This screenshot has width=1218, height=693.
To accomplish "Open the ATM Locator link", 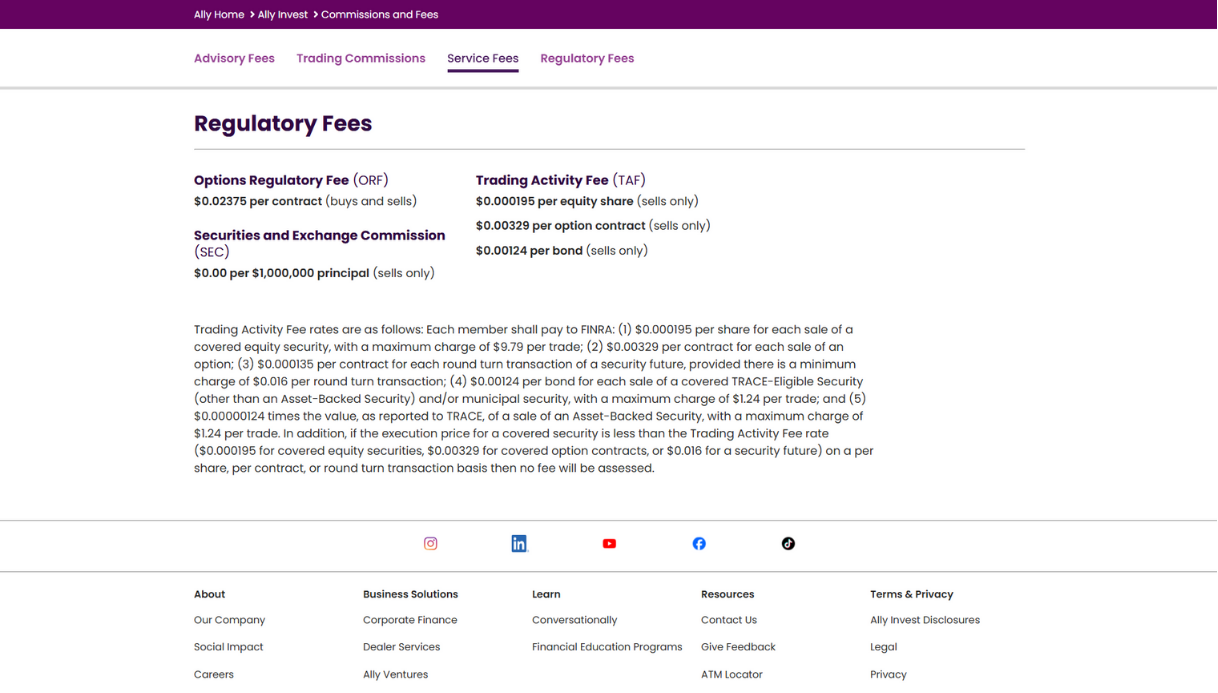I will tap(732, 674).
